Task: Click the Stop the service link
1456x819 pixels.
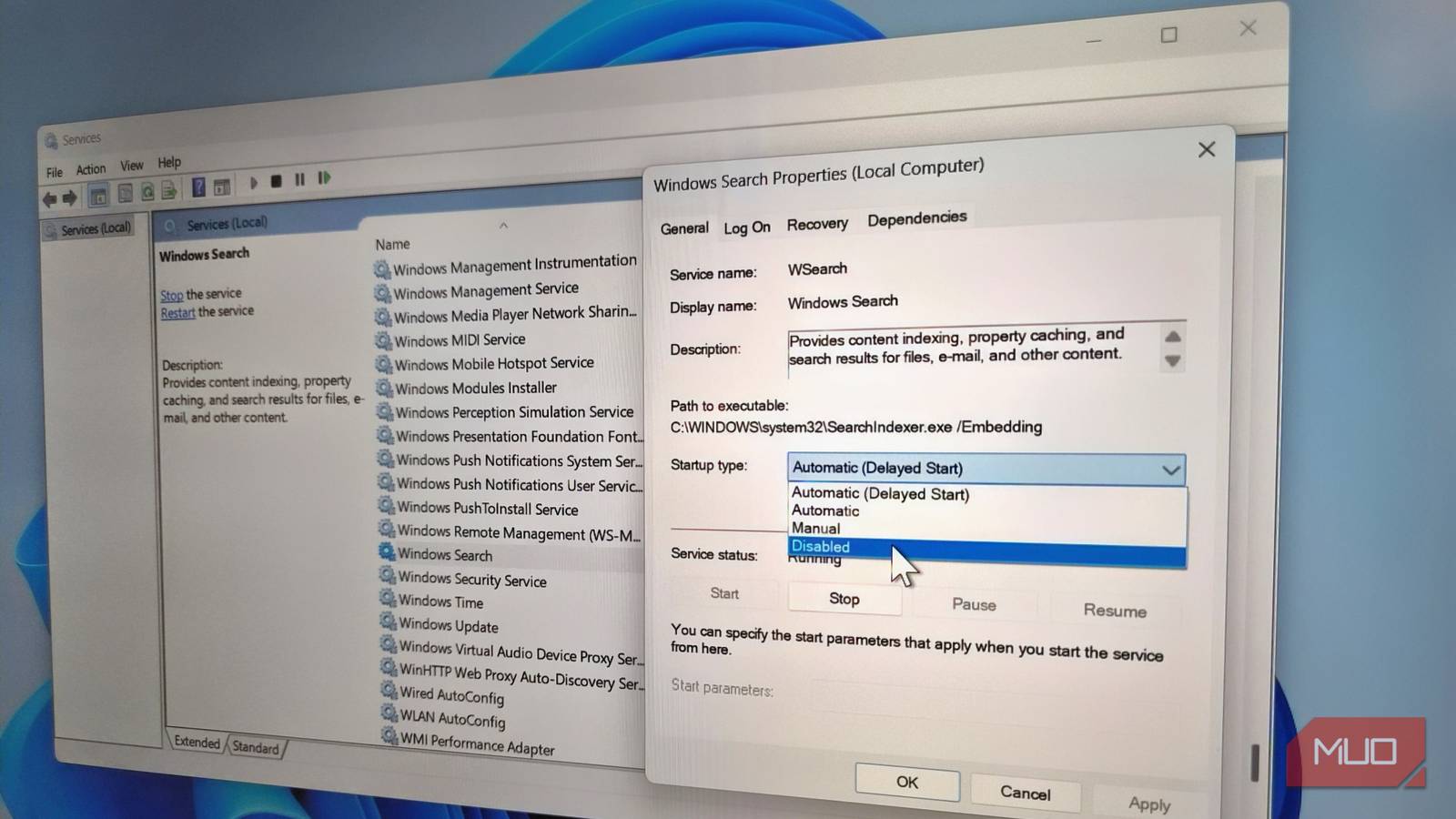Action: (x=172, y=295)
